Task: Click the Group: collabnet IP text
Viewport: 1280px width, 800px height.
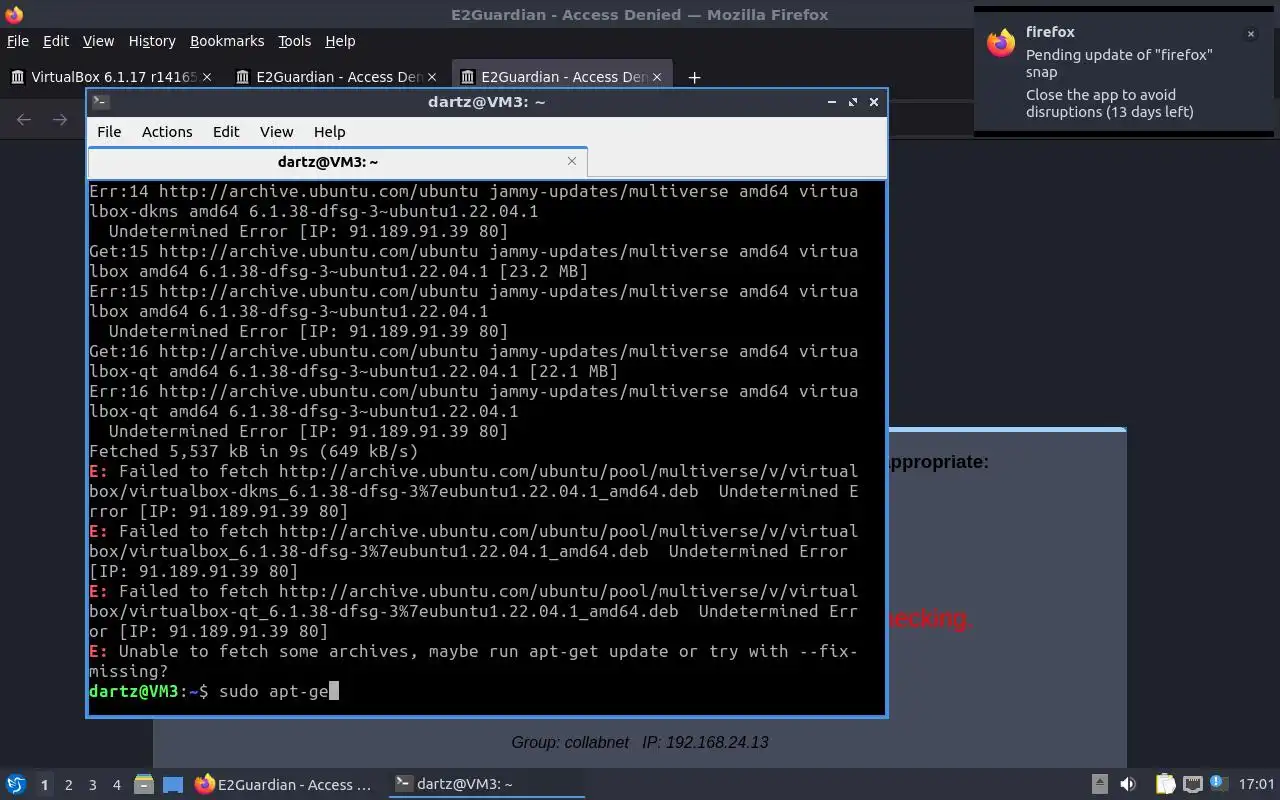Action: 640,742
